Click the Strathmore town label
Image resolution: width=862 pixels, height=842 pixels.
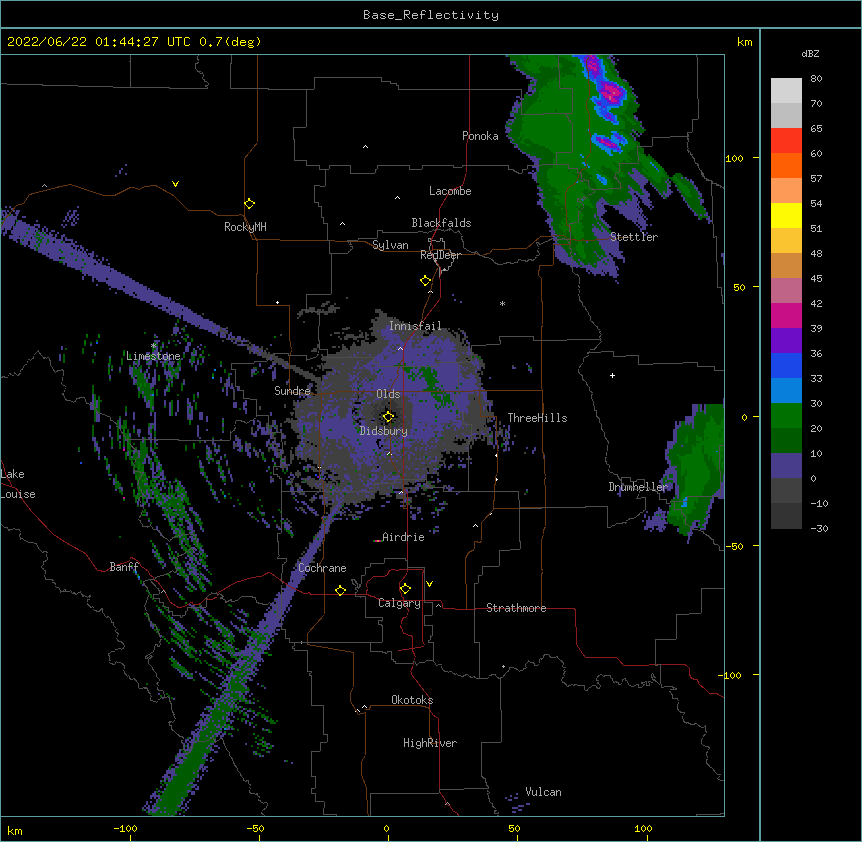tap(516, 608)
